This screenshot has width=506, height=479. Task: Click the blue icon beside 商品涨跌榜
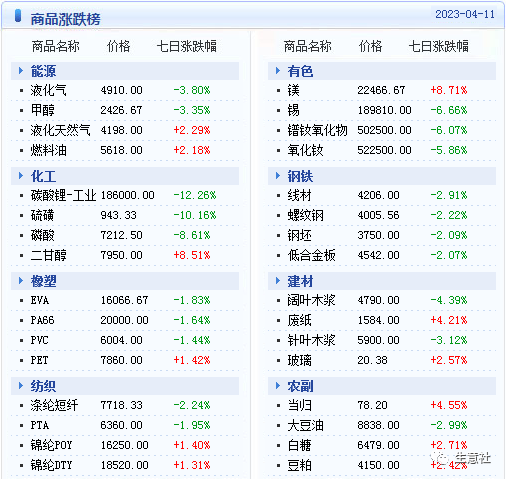pyautogui.click(x=18, y=16)
